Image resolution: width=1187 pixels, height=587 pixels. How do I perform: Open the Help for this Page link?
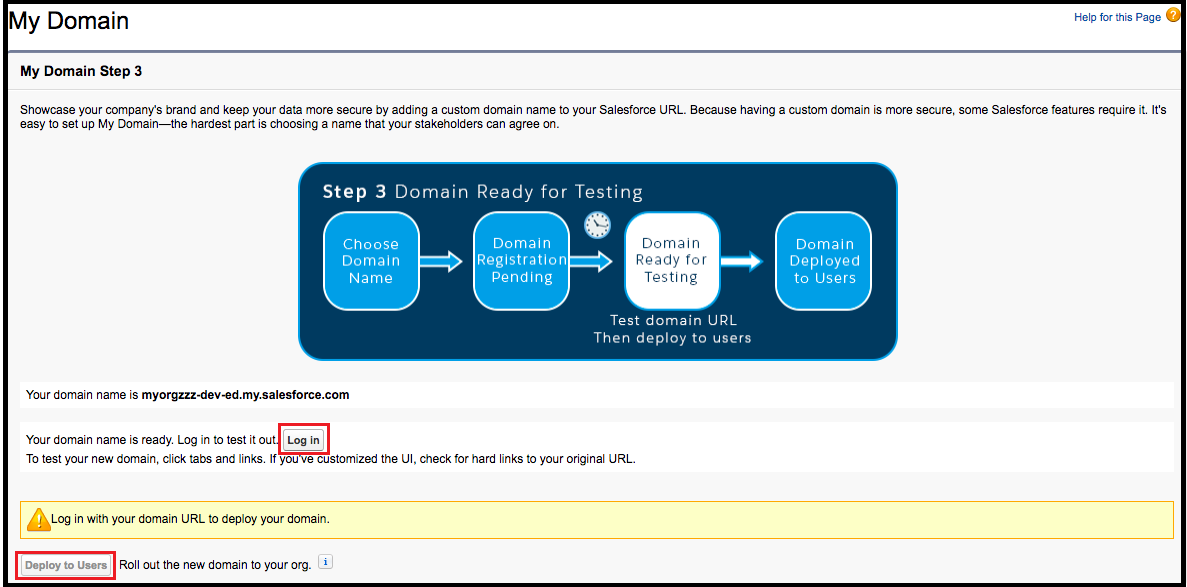click(1117, 16)
